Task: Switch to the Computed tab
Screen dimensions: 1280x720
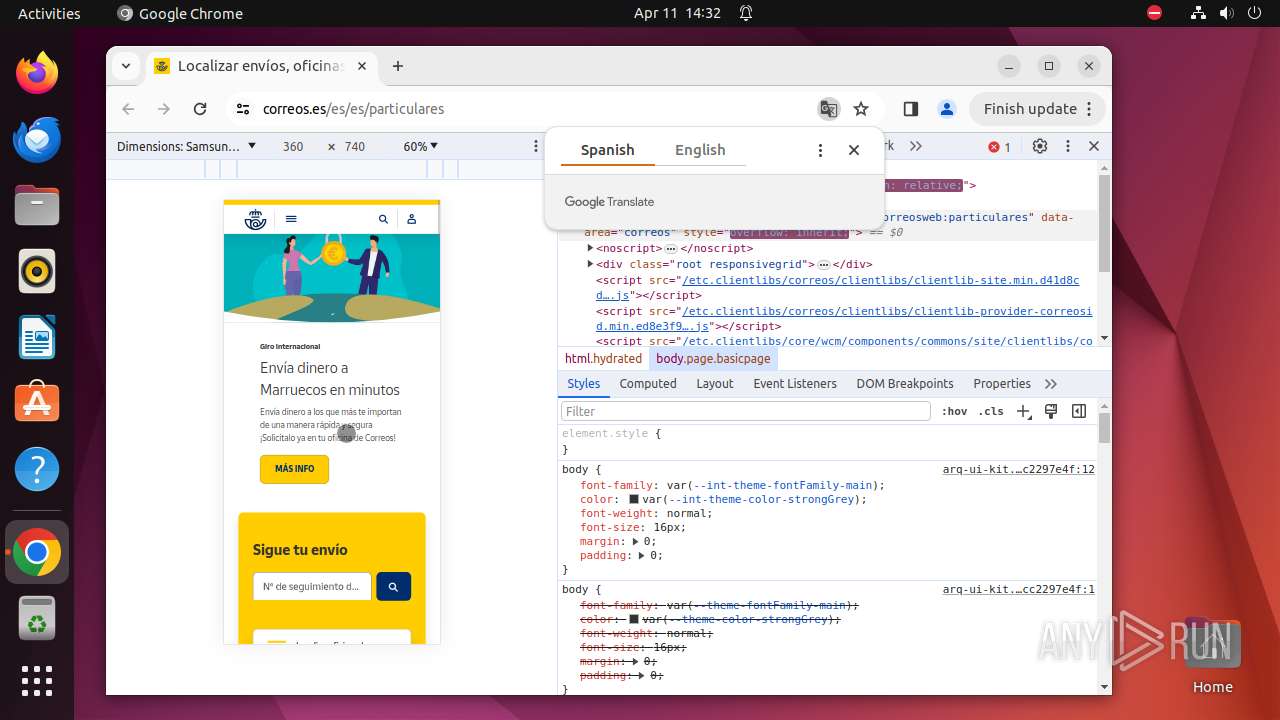Action: [x=648, y=384]
